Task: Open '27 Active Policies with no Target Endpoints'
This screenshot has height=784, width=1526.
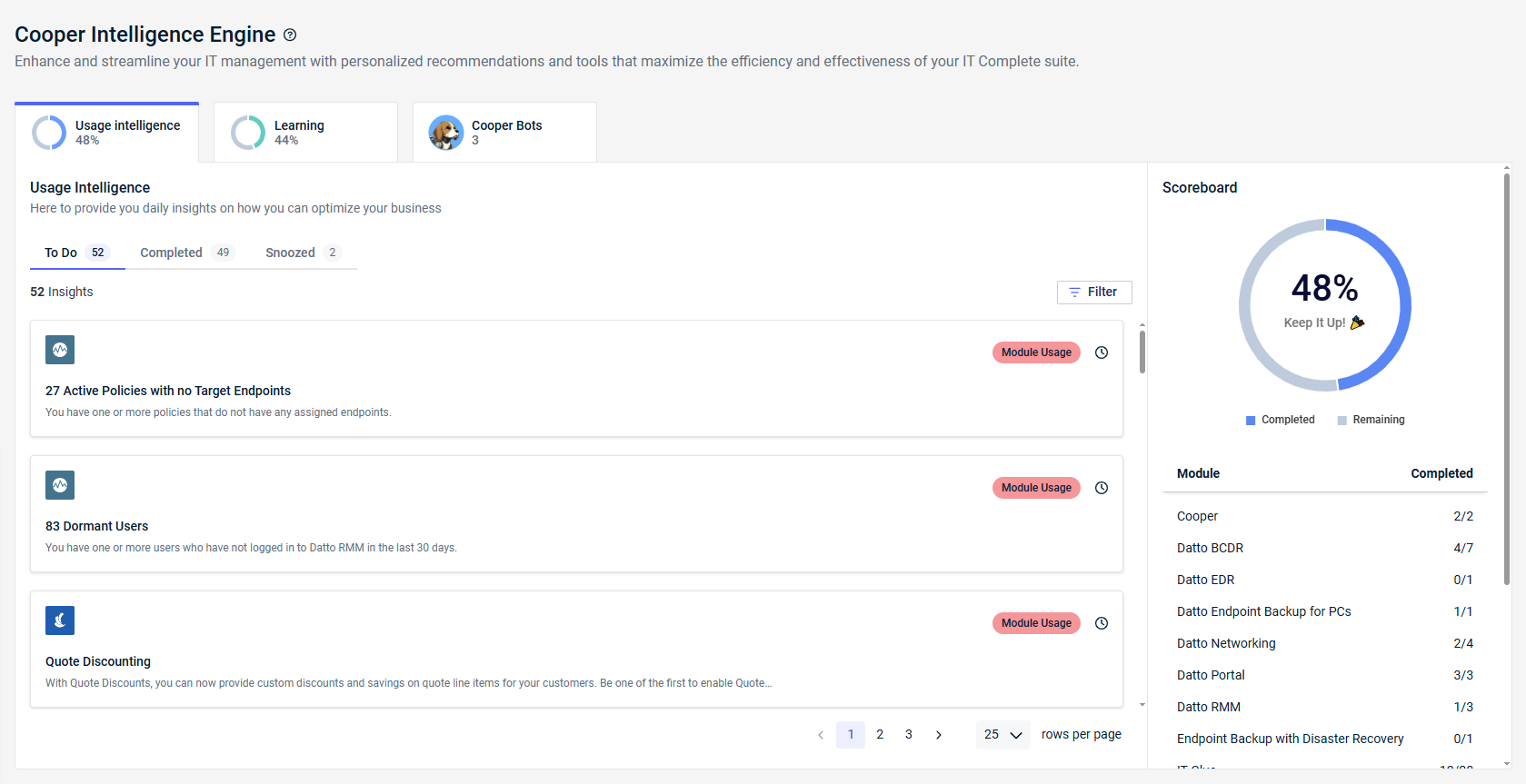Action: (168, 391)
